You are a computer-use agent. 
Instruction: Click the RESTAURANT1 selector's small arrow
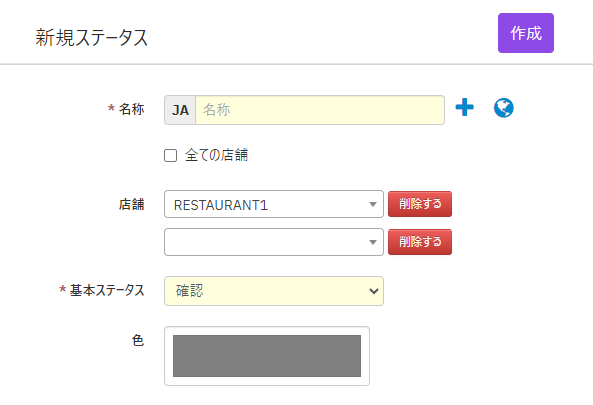pyautogui.click(x=373, y=205)
